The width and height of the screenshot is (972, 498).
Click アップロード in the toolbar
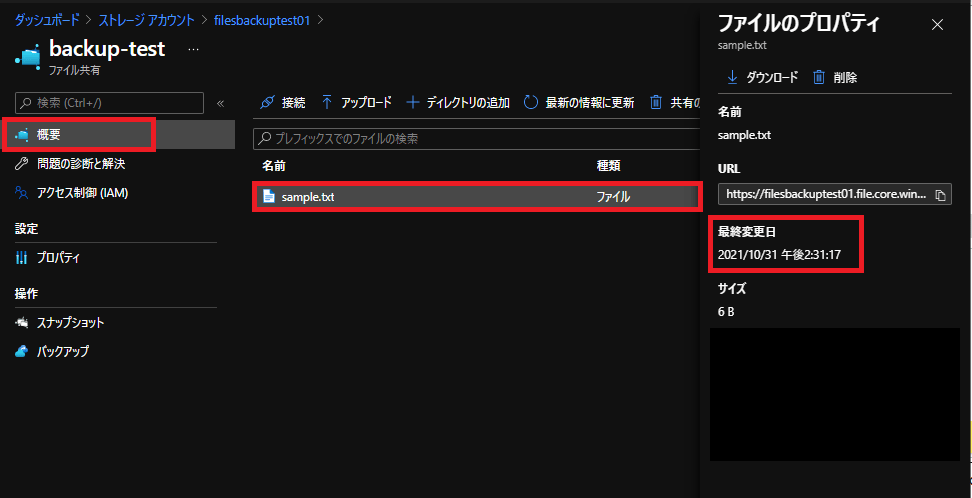pyautogui.click(x=356, y=103)
